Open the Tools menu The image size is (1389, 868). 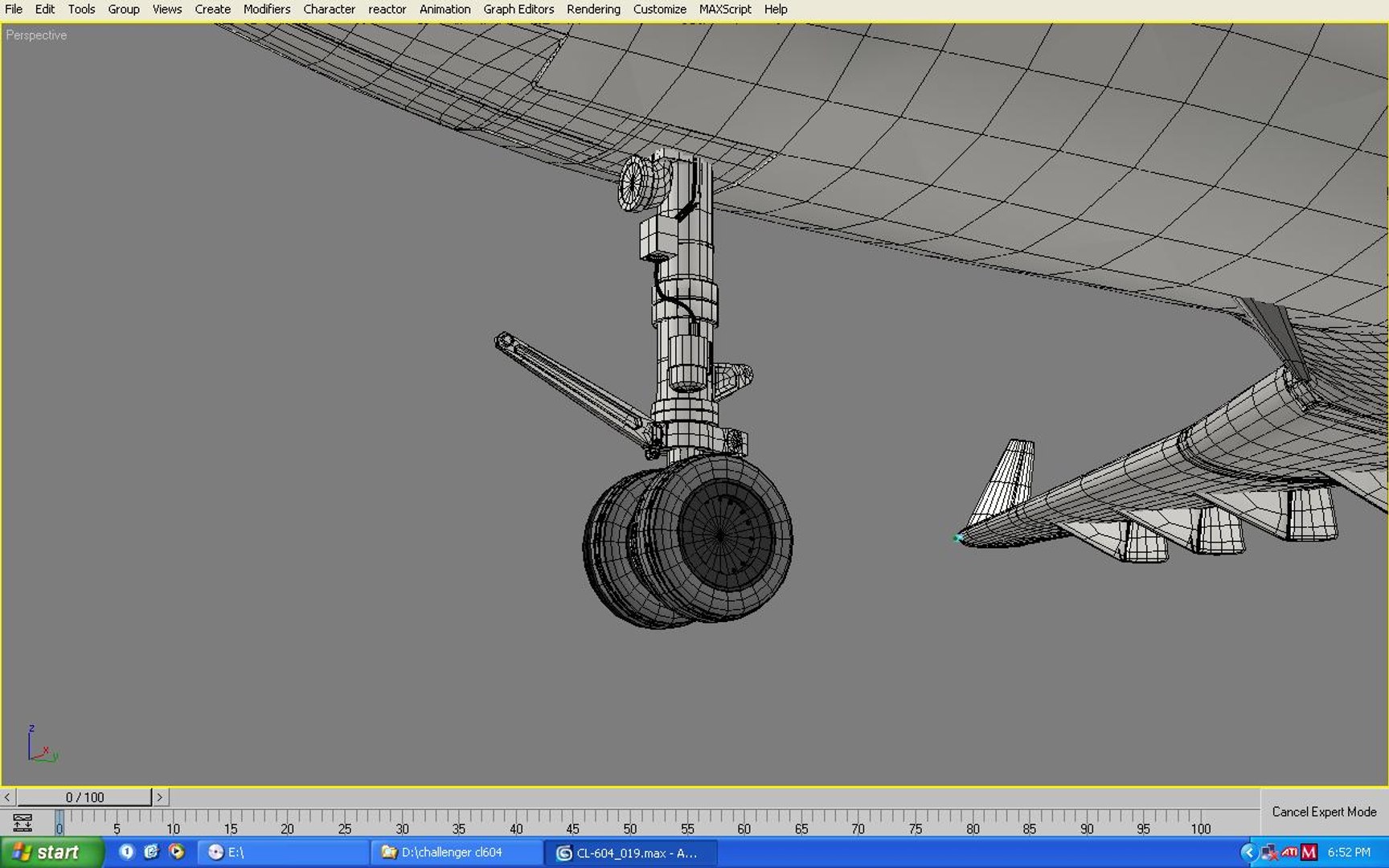click(81, 9)
